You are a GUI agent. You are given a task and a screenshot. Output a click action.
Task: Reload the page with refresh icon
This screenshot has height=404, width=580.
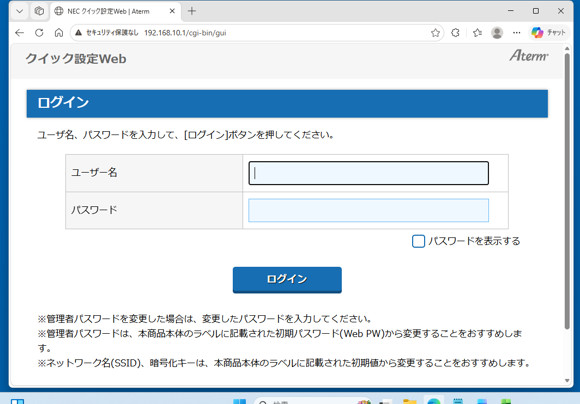click(39, 33)
